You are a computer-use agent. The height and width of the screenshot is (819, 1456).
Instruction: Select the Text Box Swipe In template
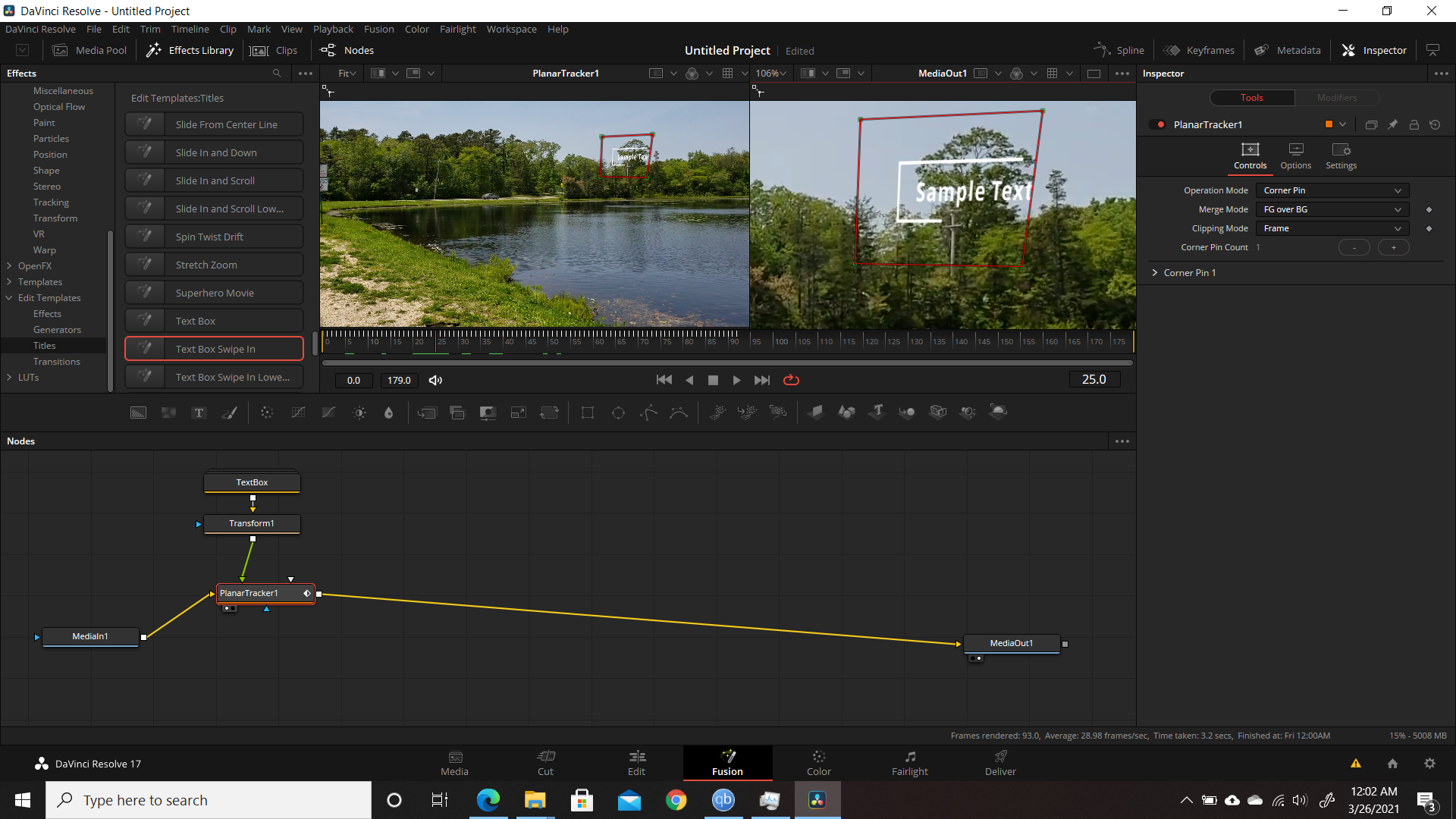coord(215,349)
